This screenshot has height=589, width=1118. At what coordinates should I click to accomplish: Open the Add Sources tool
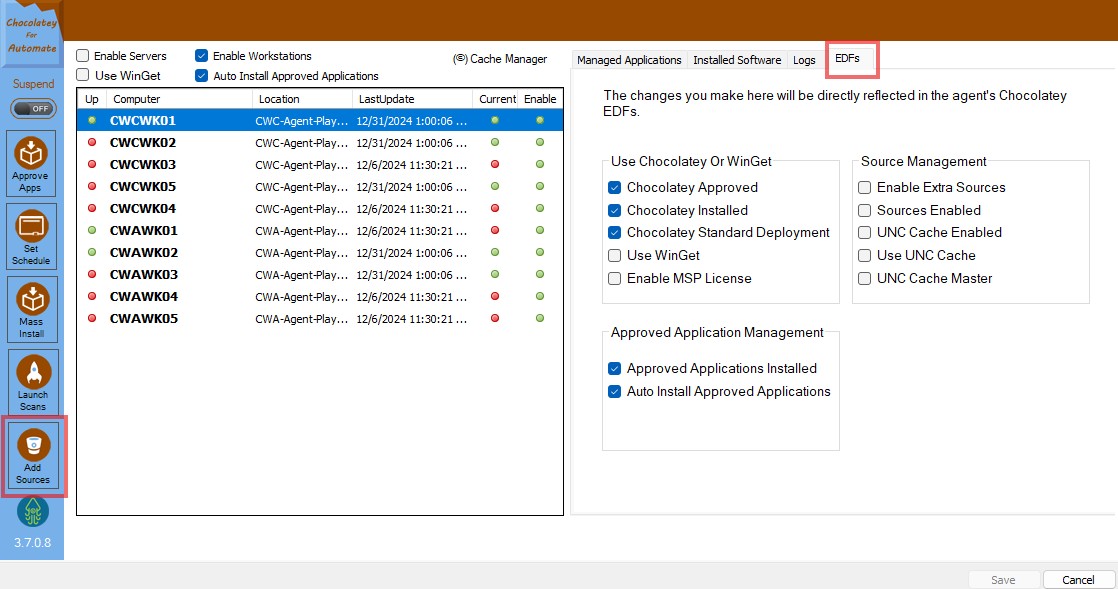(x=33, y=455)
